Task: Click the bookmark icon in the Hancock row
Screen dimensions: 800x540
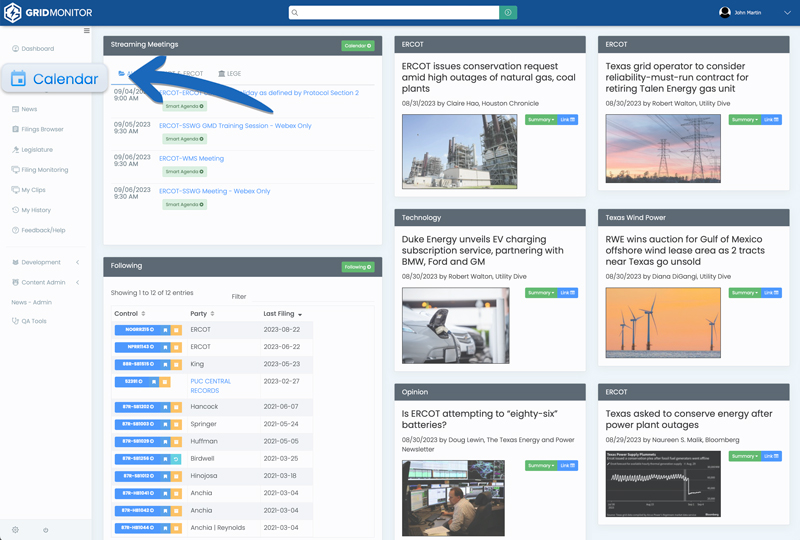Action: point(165,407)
